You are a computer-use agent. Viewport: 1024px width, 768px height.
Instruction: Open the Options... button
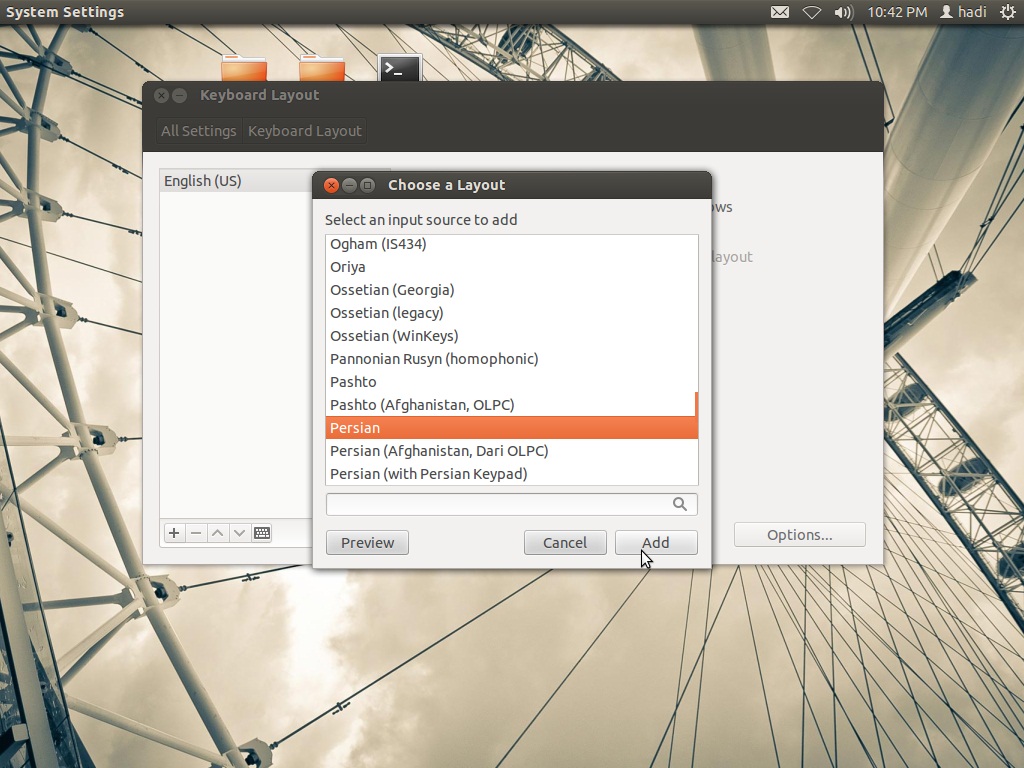tap(799, 535)
